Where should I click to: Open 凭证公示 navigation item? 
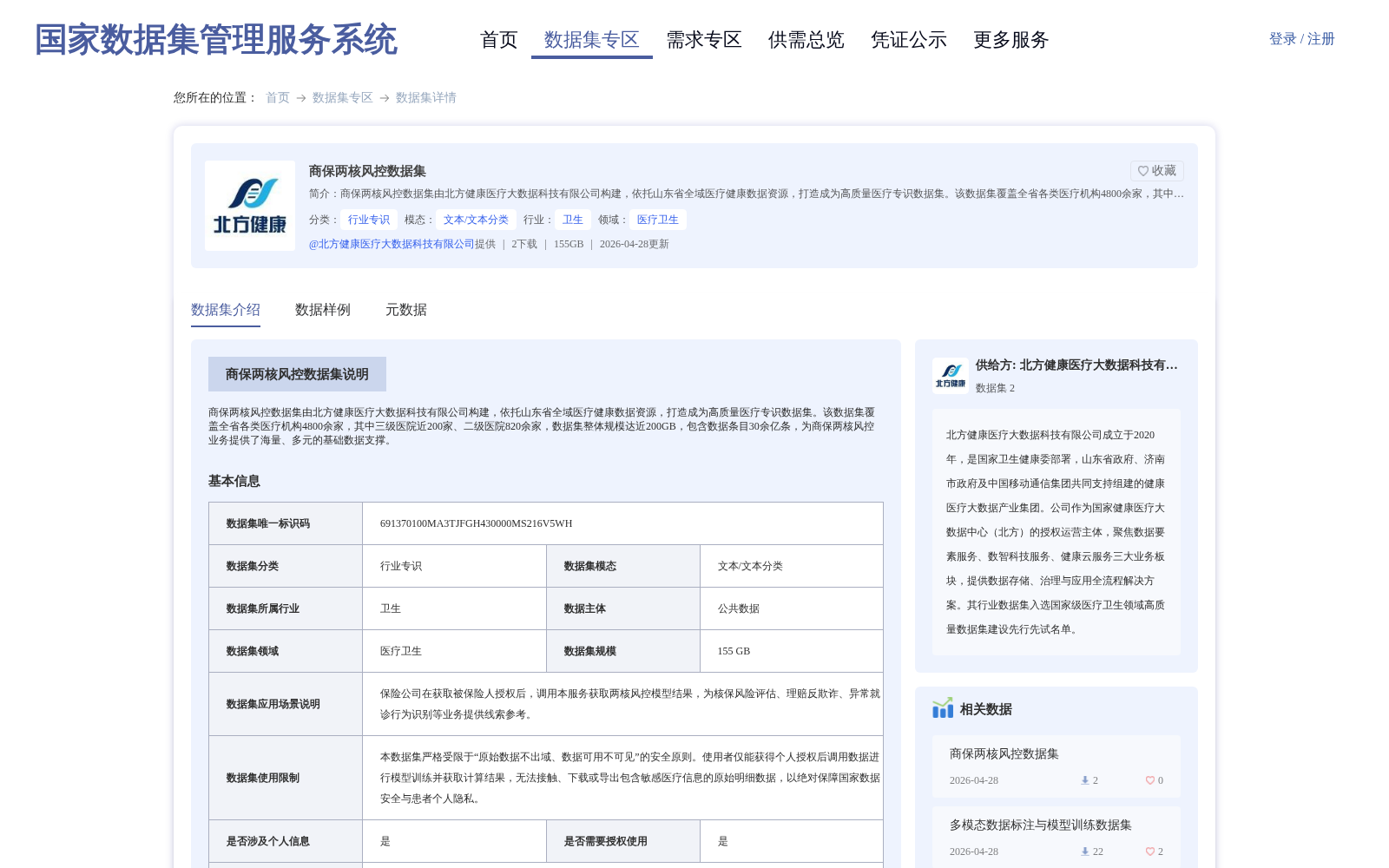coord(909,40)
